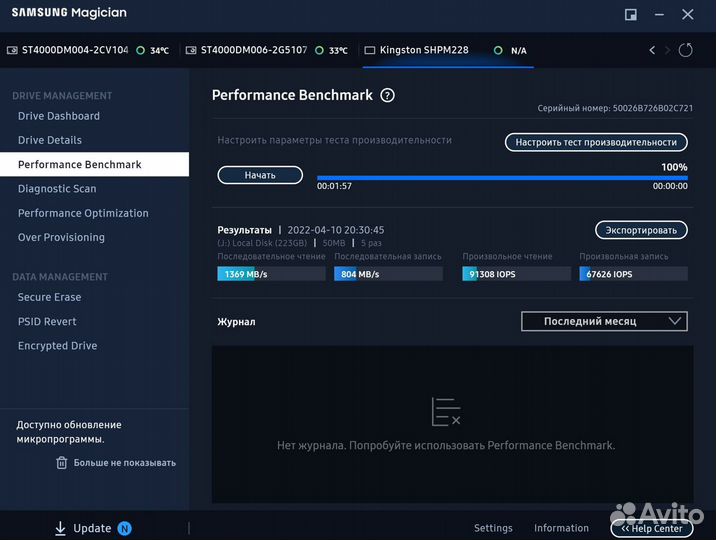Viewport: 716px width, 540px height.
Task: Click health status circle of ST4000DM006 drive
Action: click(320, 50)
